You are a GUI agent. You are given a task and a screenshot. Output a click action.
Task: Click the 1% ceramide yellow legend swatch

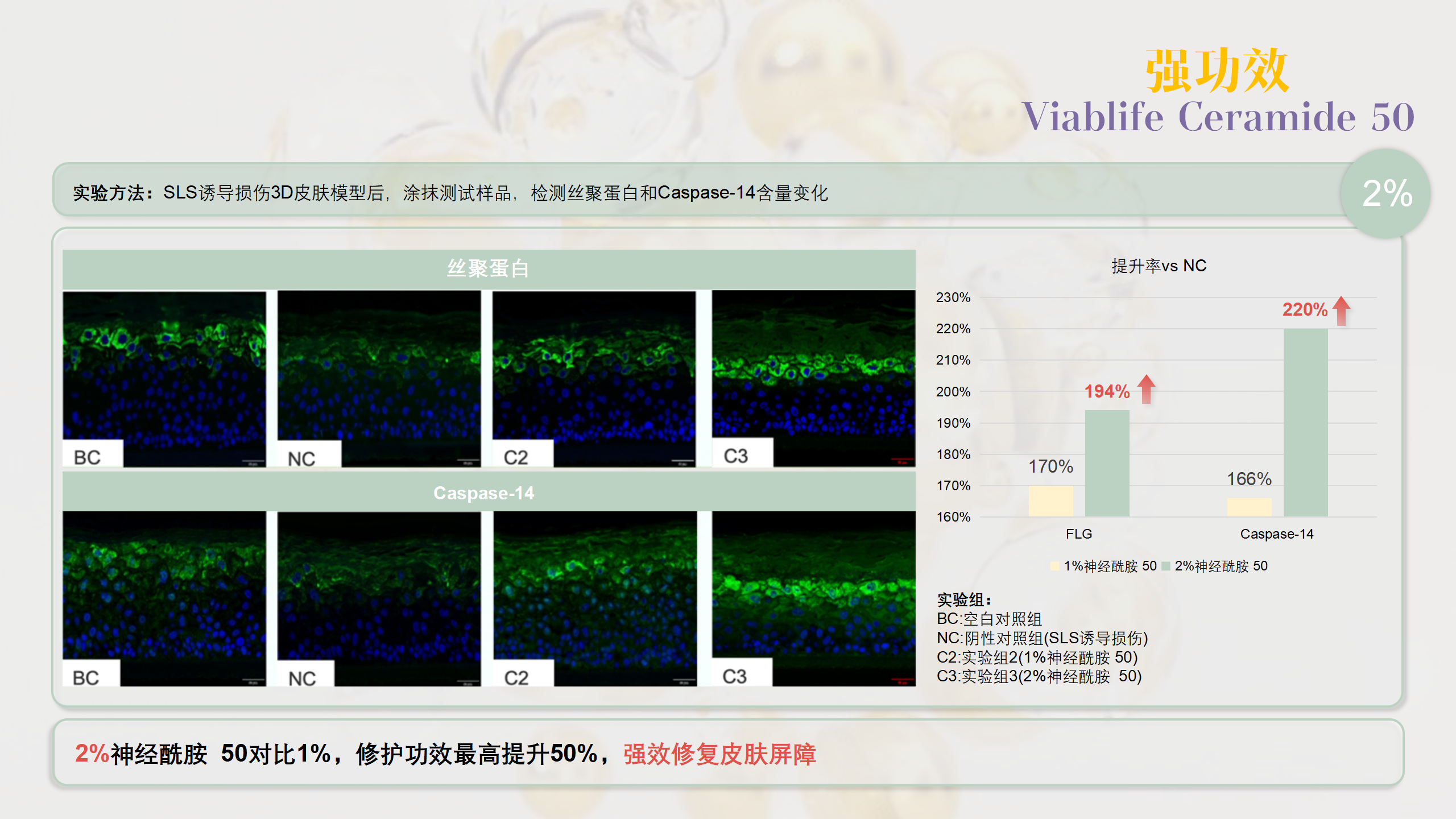1054,566
